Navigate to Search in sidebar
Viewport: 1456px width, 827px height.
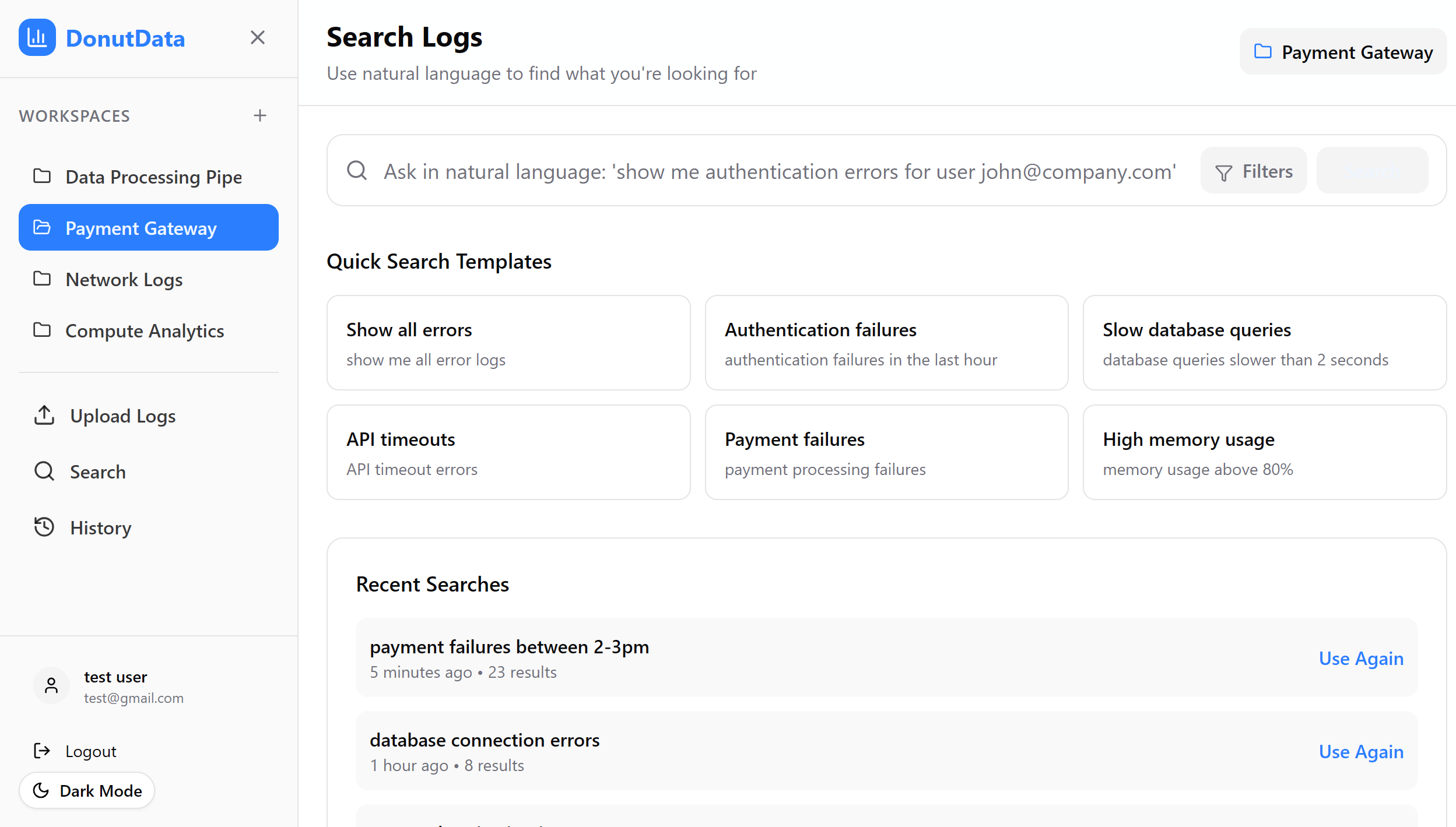tap(97, 471)
